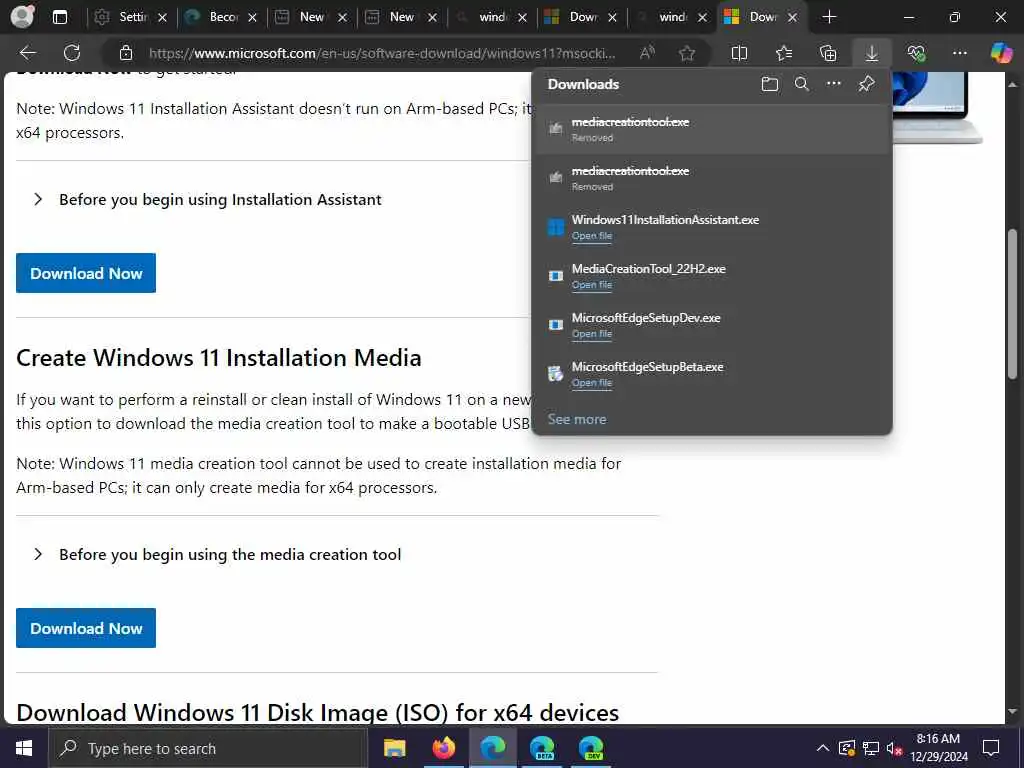Go back with the back arrow
This screenshot has height=768, width=1024.
pyautogui.click(x=27, y=53)
